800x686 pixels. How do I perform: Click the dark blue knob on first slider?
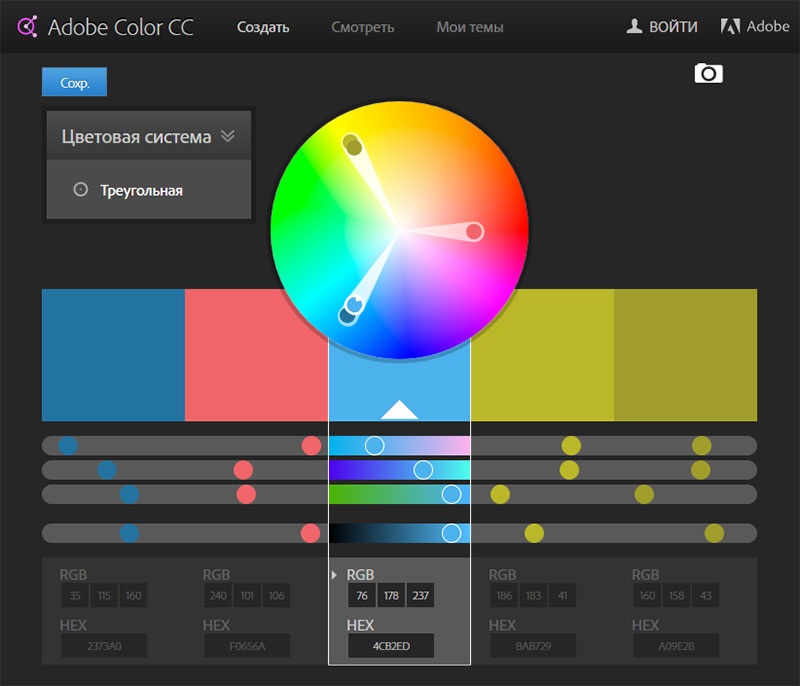(x=68, y=445)
